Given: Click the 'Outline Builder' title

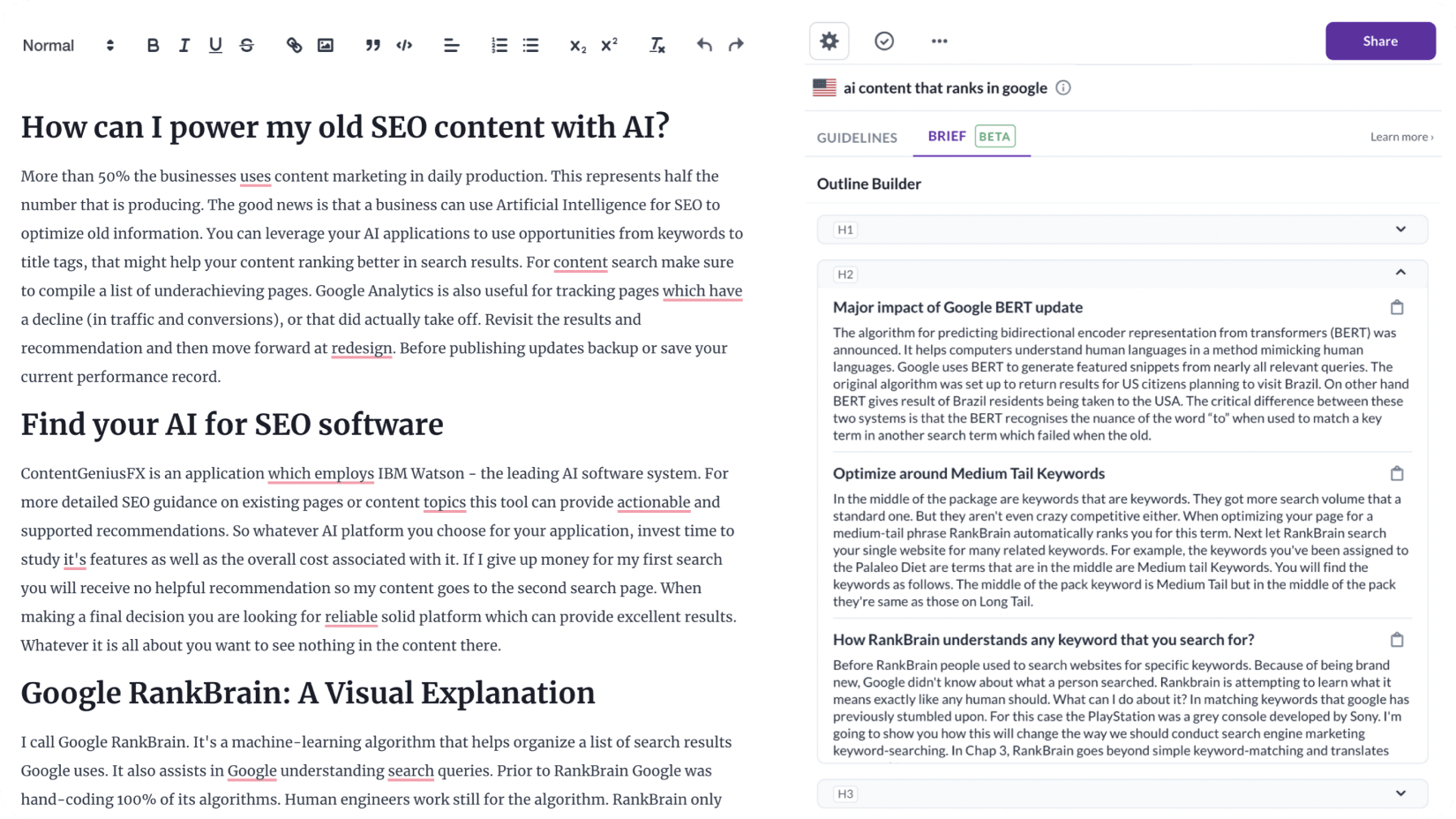Looking at the screenshot, I should click(869, 184).
